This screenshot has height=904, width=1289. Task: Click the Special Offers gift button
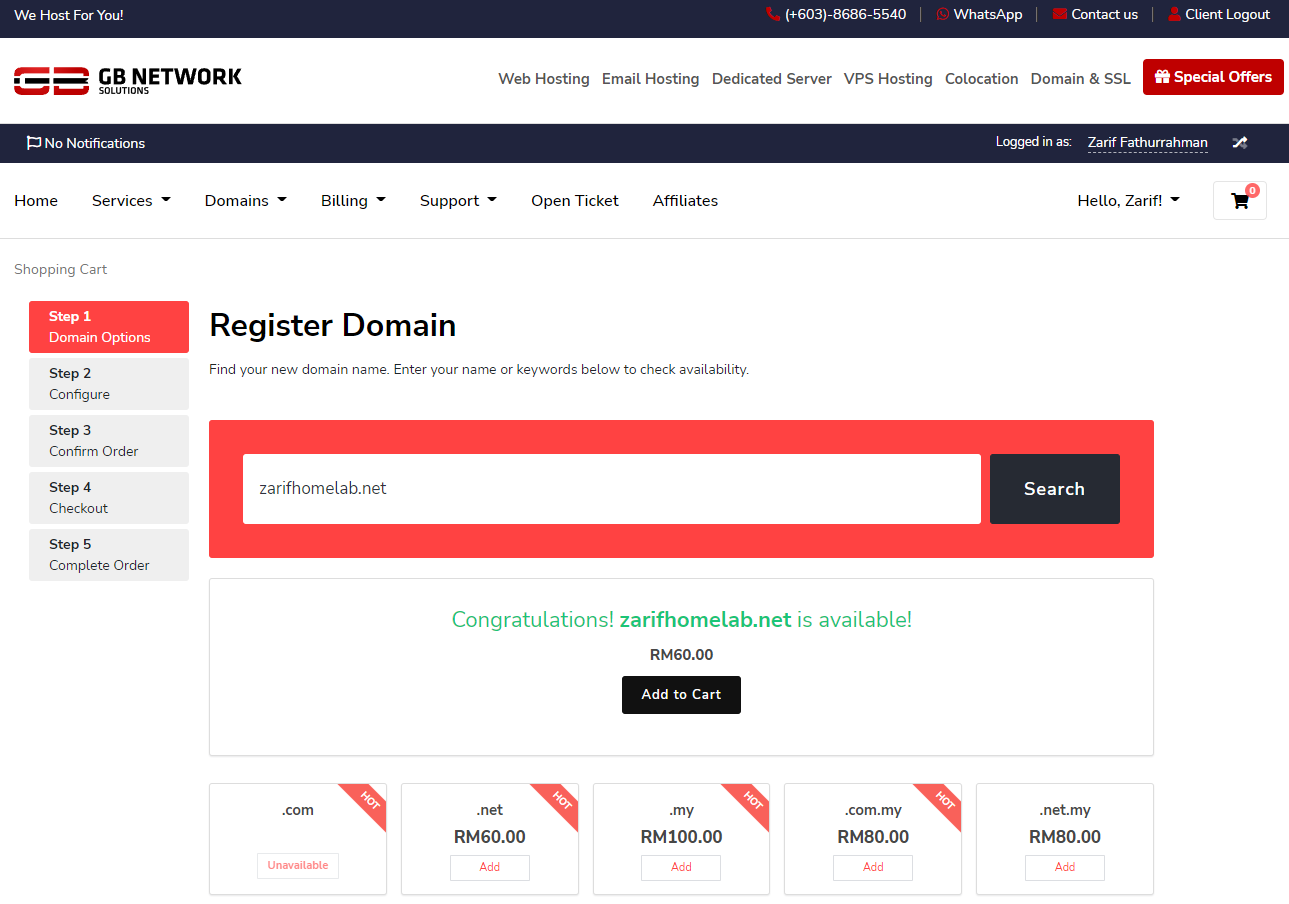[x=1212, y=77]
